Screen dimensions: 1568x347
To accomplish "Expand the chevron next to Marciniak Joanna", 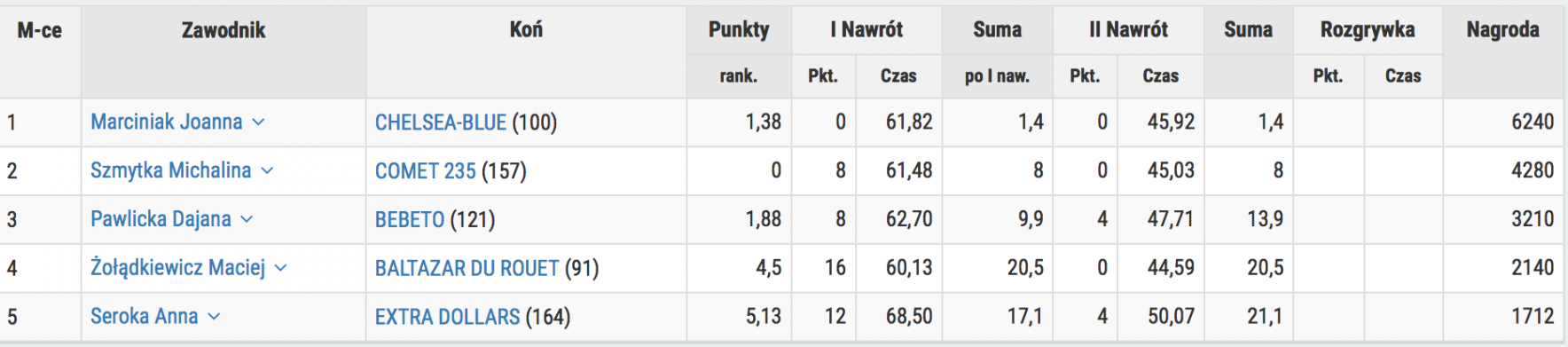I will (258, 122).
